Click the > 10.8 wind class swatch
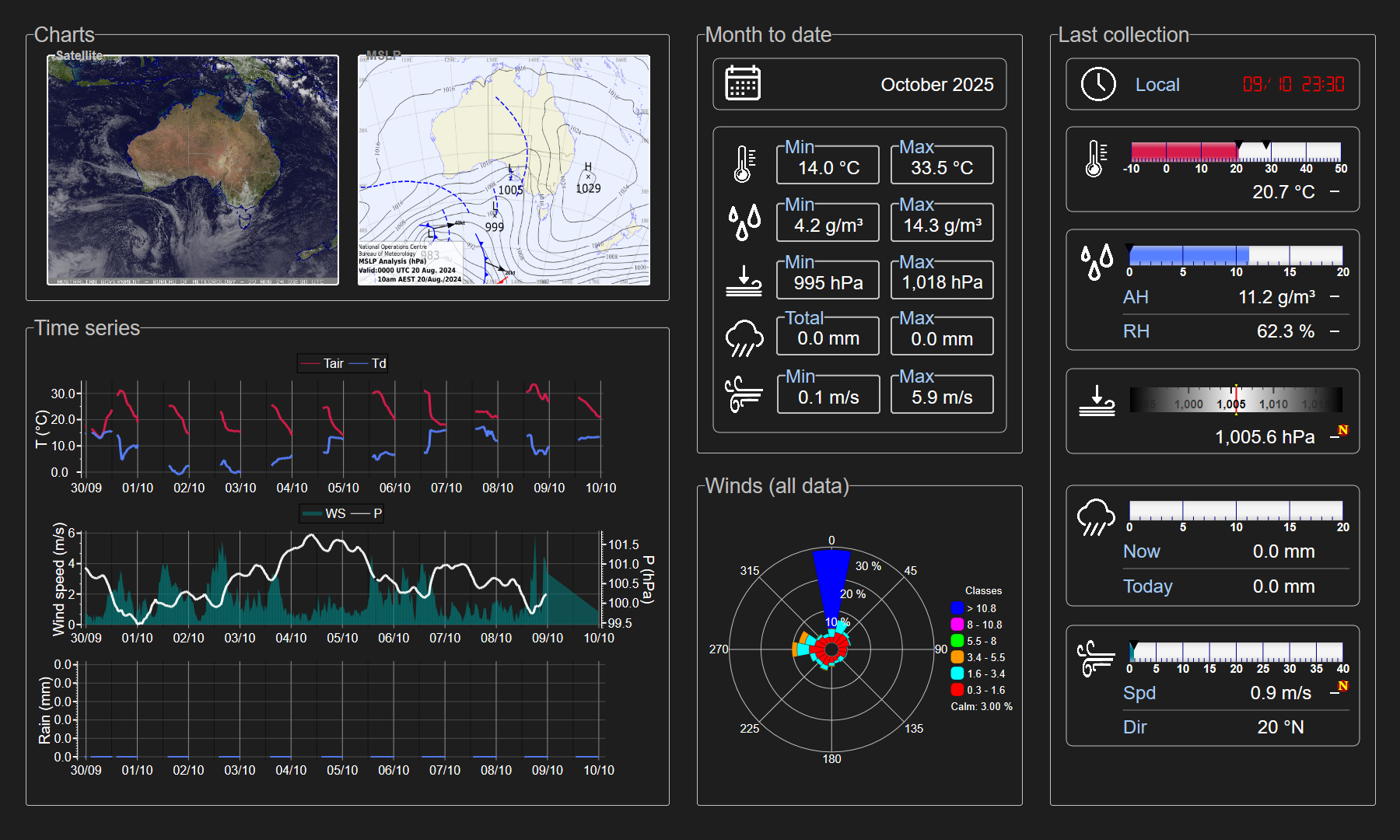 [957, 608]
